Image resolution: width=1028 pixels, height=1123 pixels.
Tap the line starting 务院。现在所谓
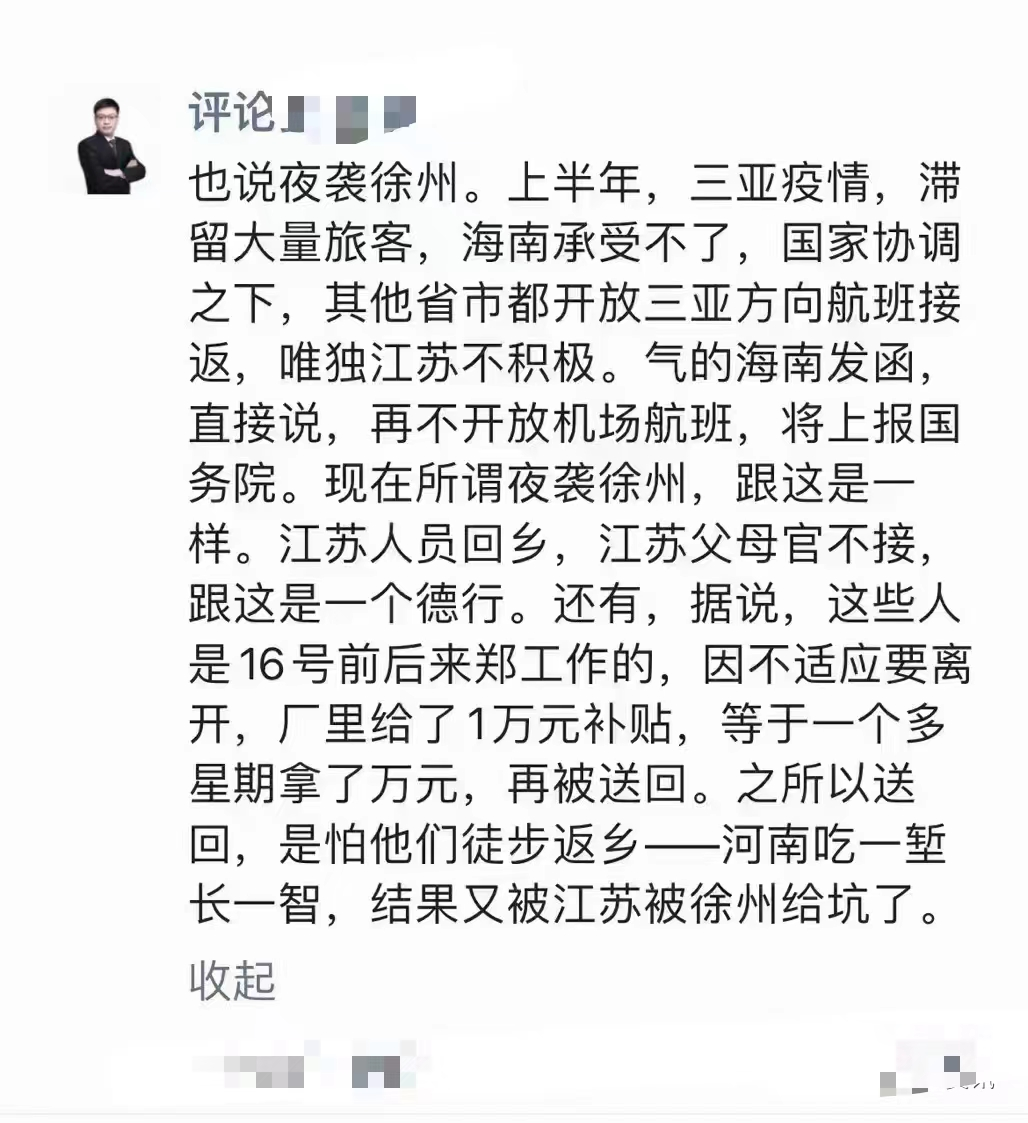click(552, 484)
